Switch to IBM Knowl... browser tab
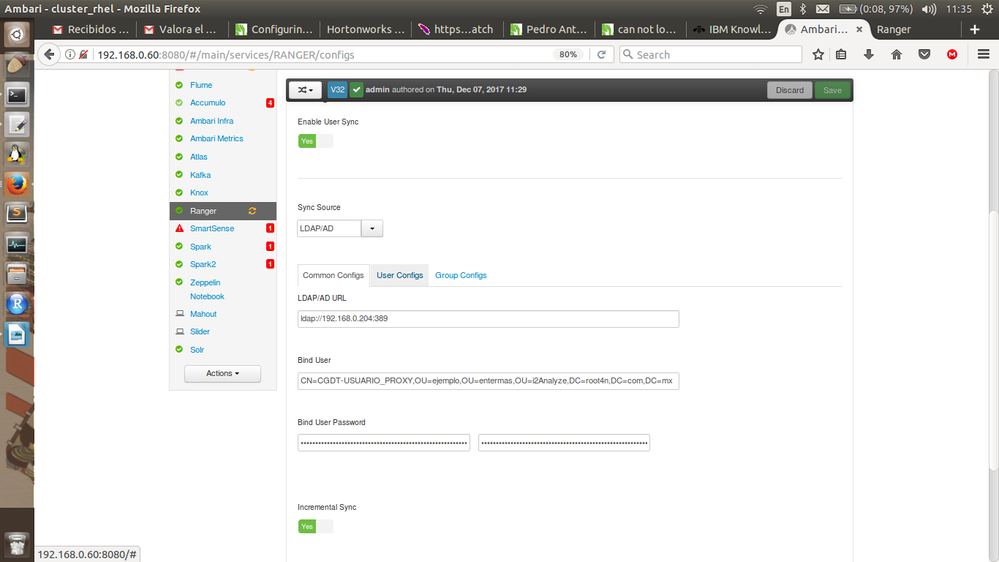The width and height of the screenshot is (999, 562). click(732, 29)
